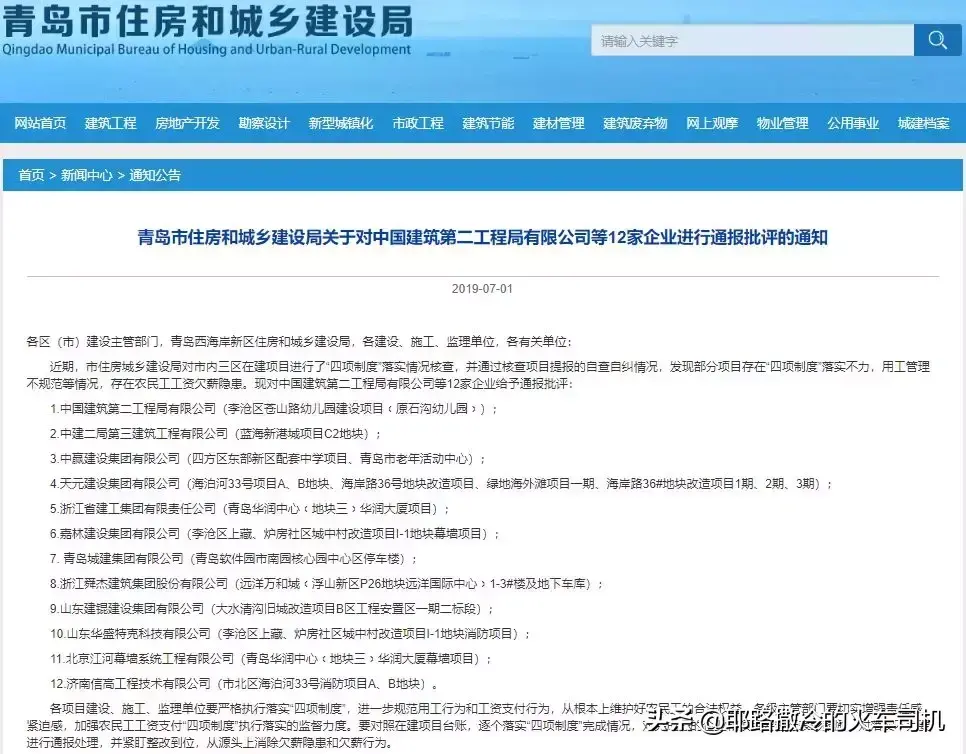Screen dimensions: 966x754
Task: Open the 建筑工程 navigation item
Action: click(111, 123)
